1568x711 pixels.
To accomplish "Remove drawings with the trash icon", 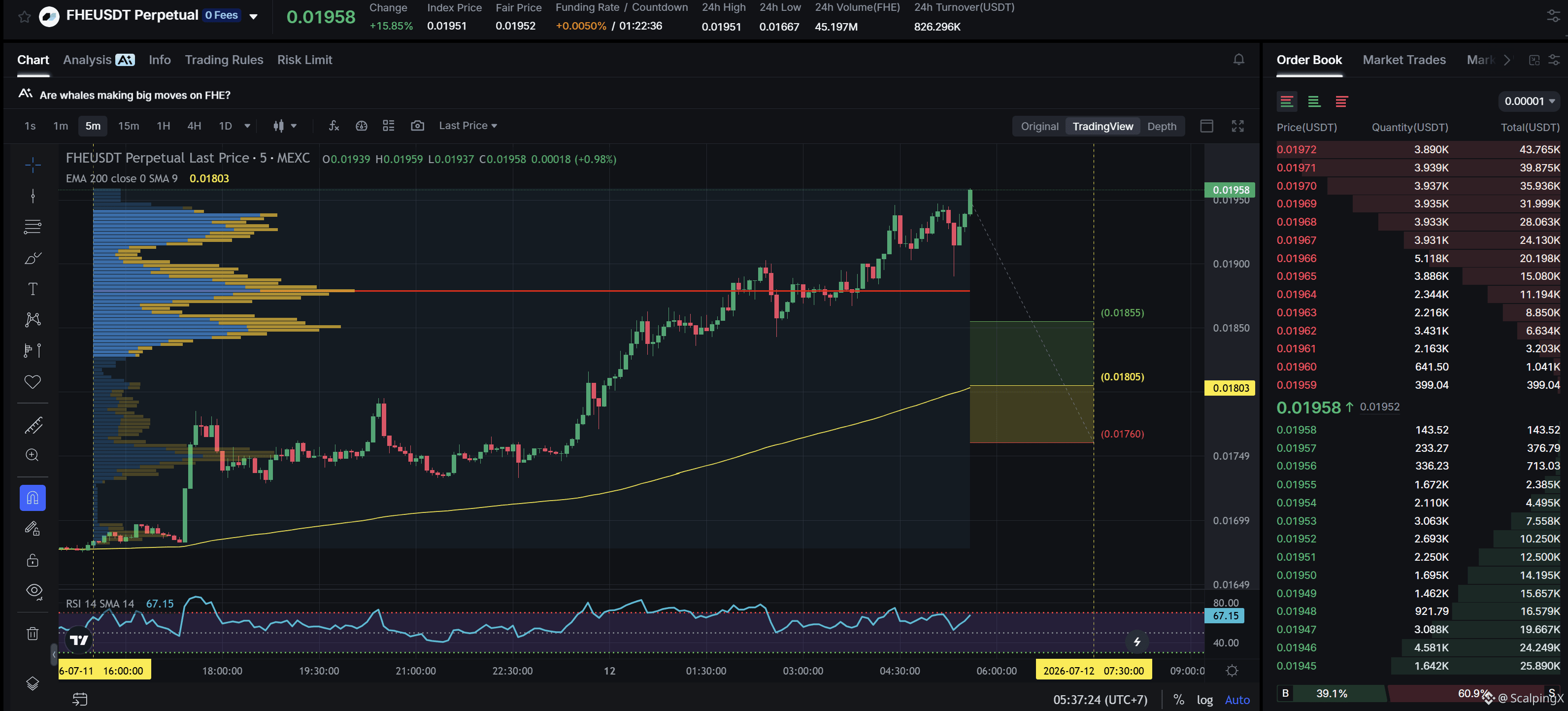I will (33, 634).
